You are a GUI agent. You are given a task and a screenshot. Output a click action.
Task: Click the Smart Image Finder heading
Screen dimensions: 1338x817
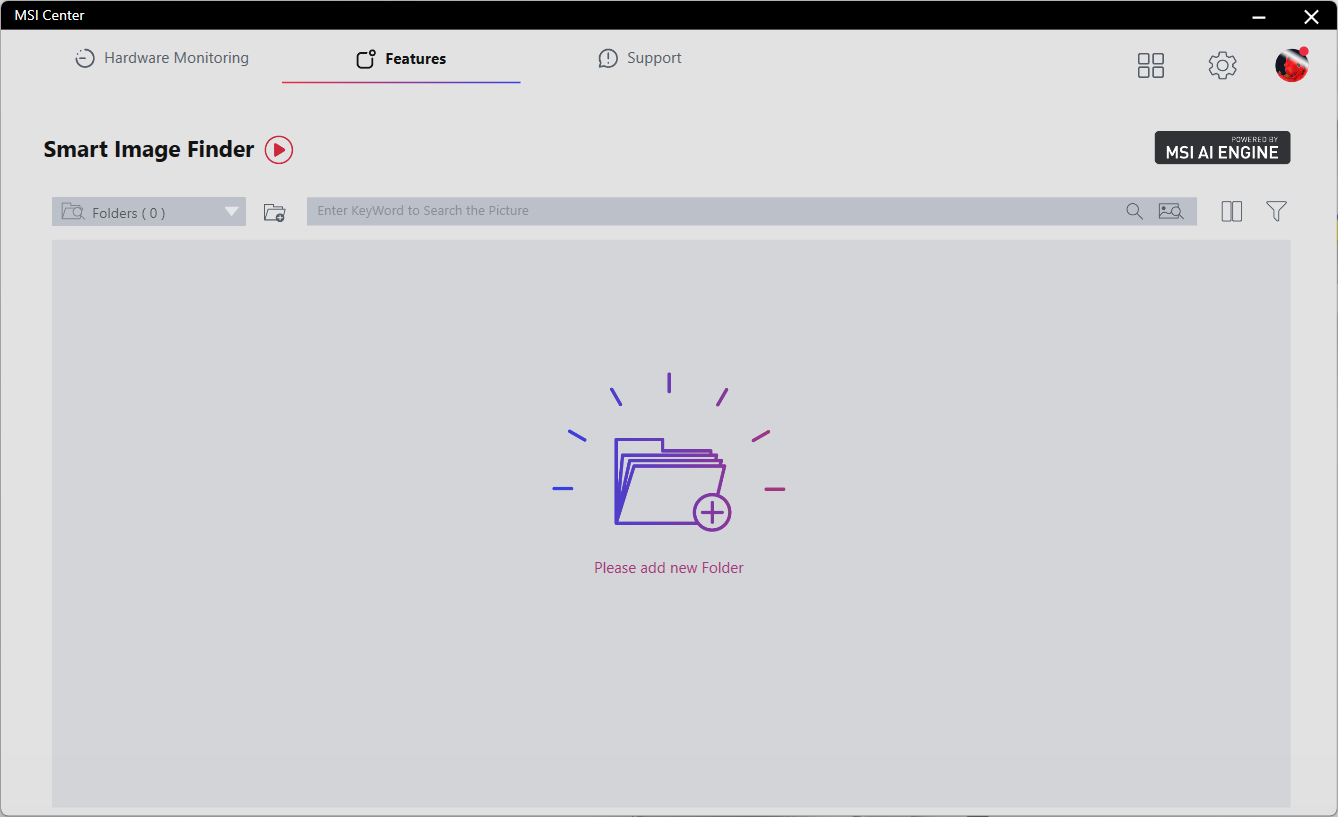149,150
